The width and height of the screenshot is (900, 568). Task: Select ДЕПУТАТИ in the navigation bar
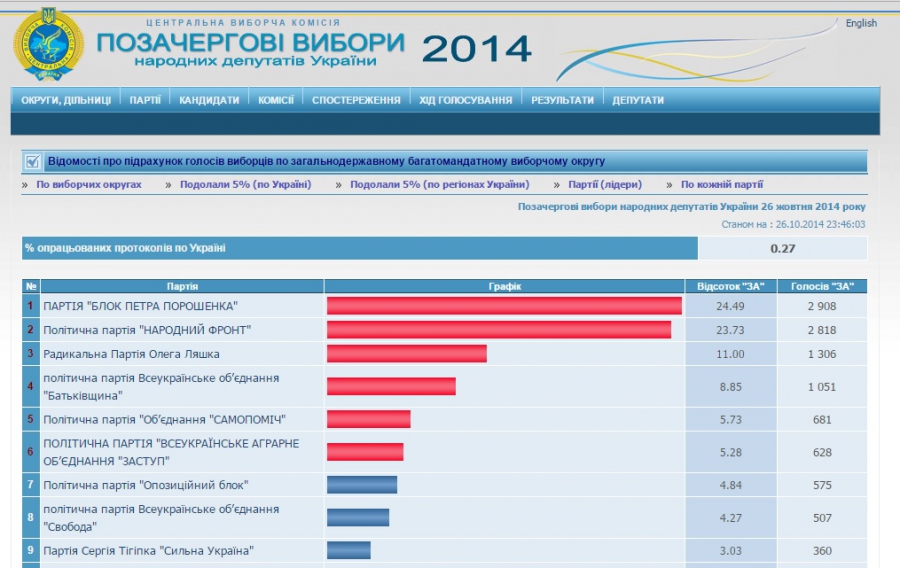pos(638,100)
